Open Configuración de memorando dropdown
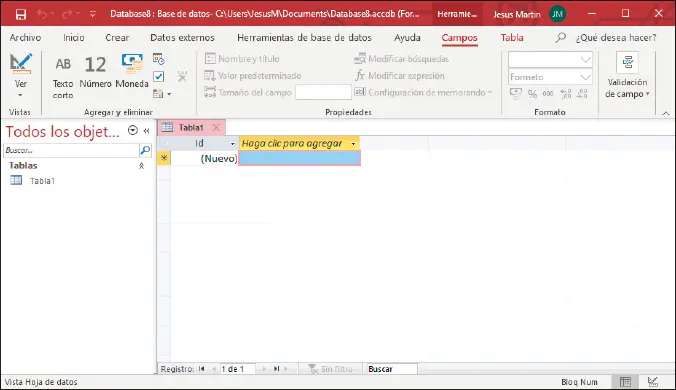 [423, 92]
